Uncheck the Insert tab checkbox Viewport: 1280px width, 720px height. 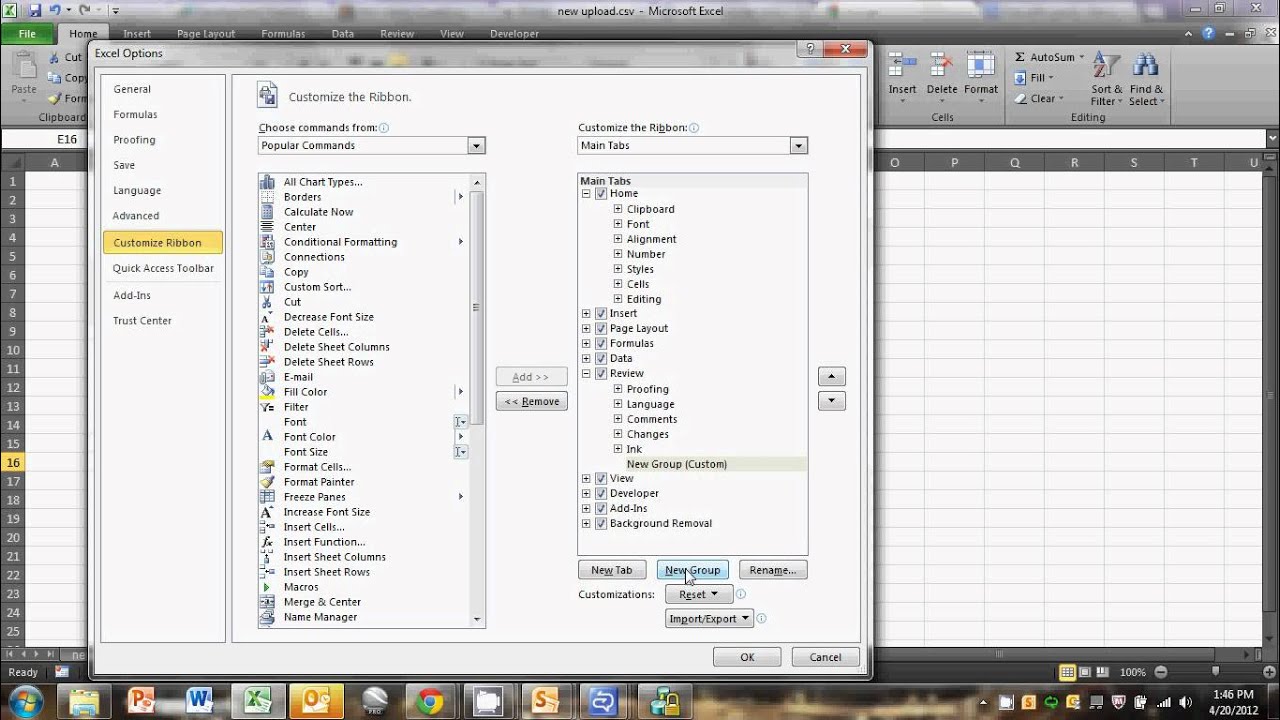coord(601,314)
